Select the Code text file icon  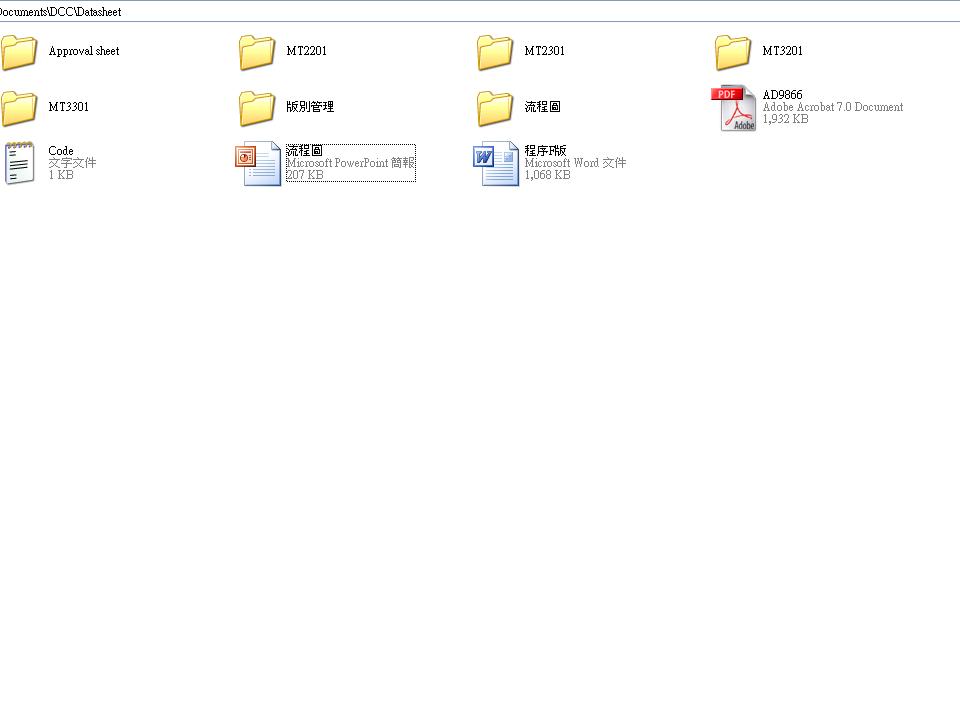coord(19,163)
